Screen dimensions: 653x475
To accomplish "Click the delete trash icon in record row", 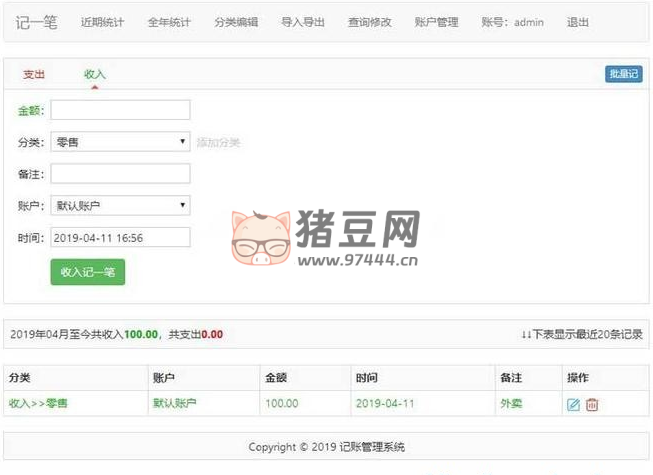I will tap(592, 404).
